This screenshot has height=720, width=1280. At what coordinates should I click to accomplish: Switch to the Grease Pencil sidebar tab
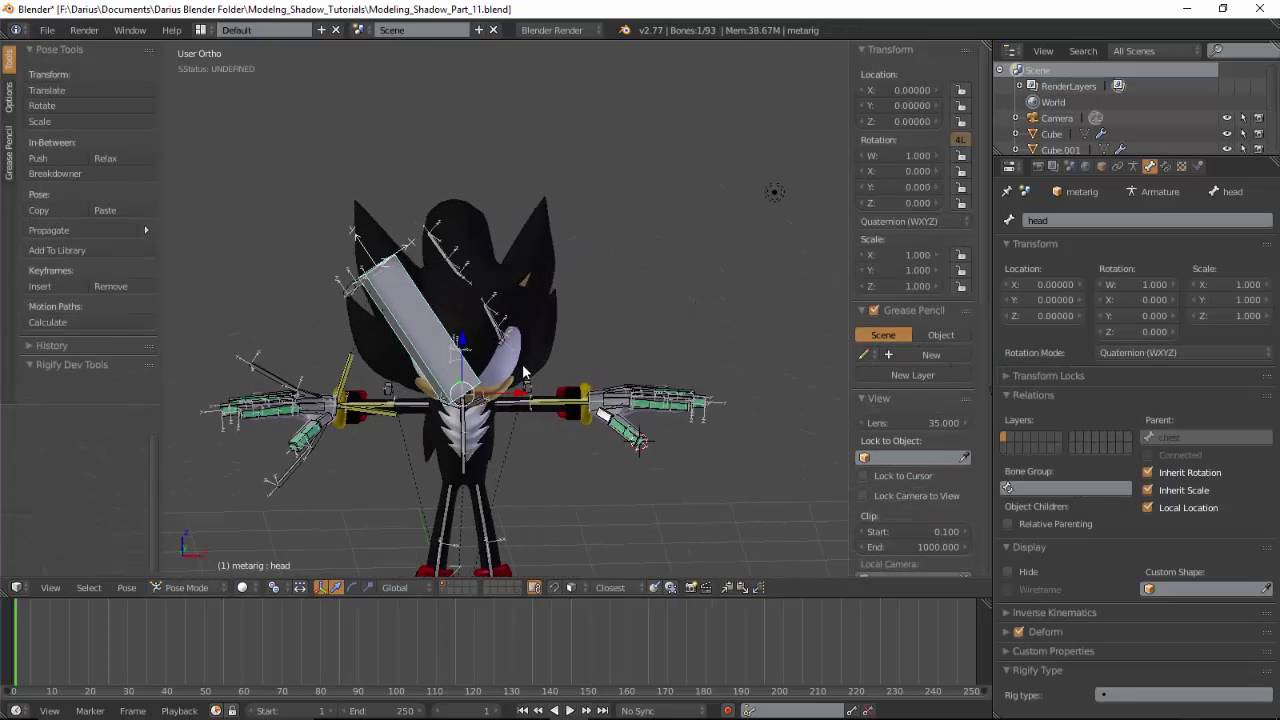[9, 152]
